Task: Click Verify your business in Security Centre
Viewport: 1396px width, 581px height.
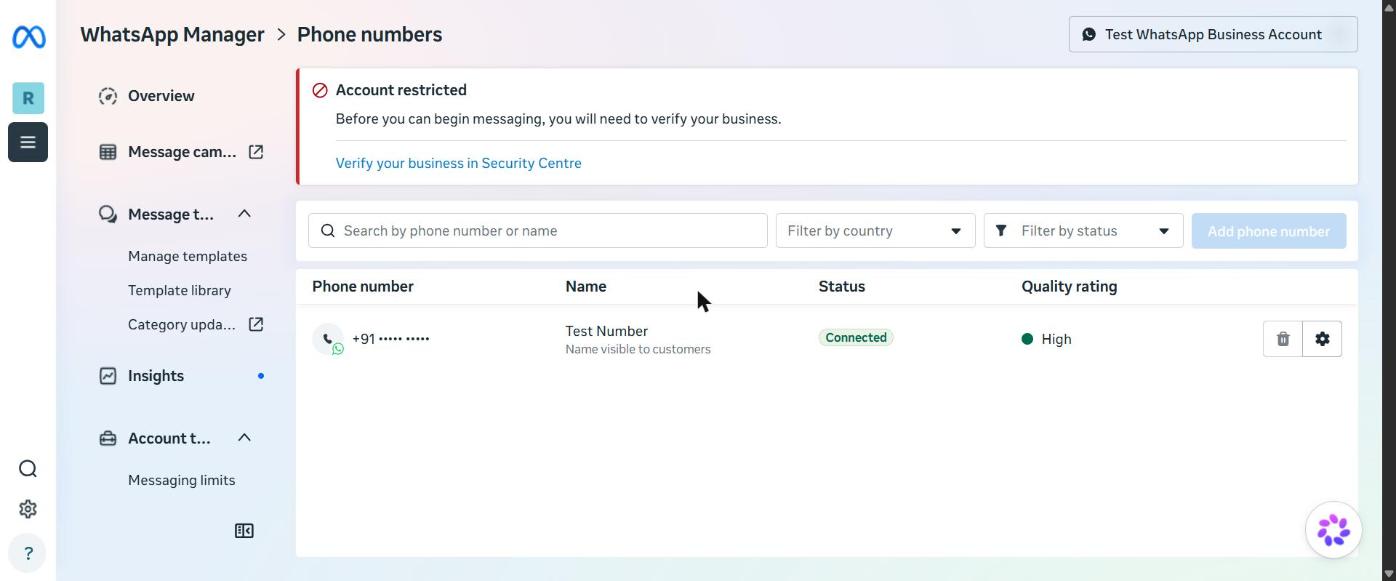Action: [458, 163]
